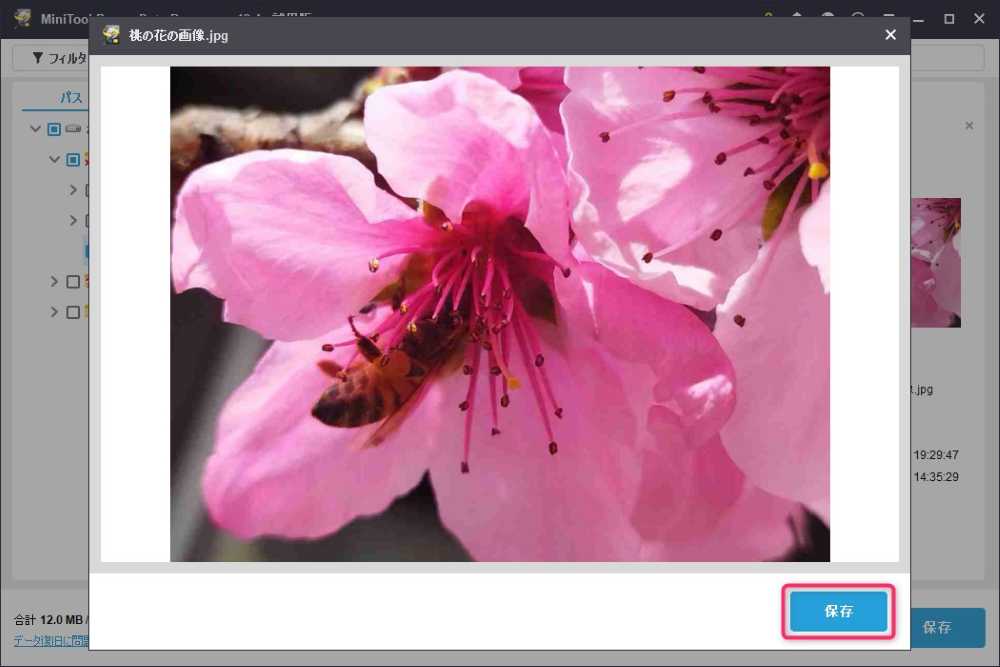Toggle the top-level drive checkbox
Viewport: 1000px width, 667px height.
coord(55,129)
